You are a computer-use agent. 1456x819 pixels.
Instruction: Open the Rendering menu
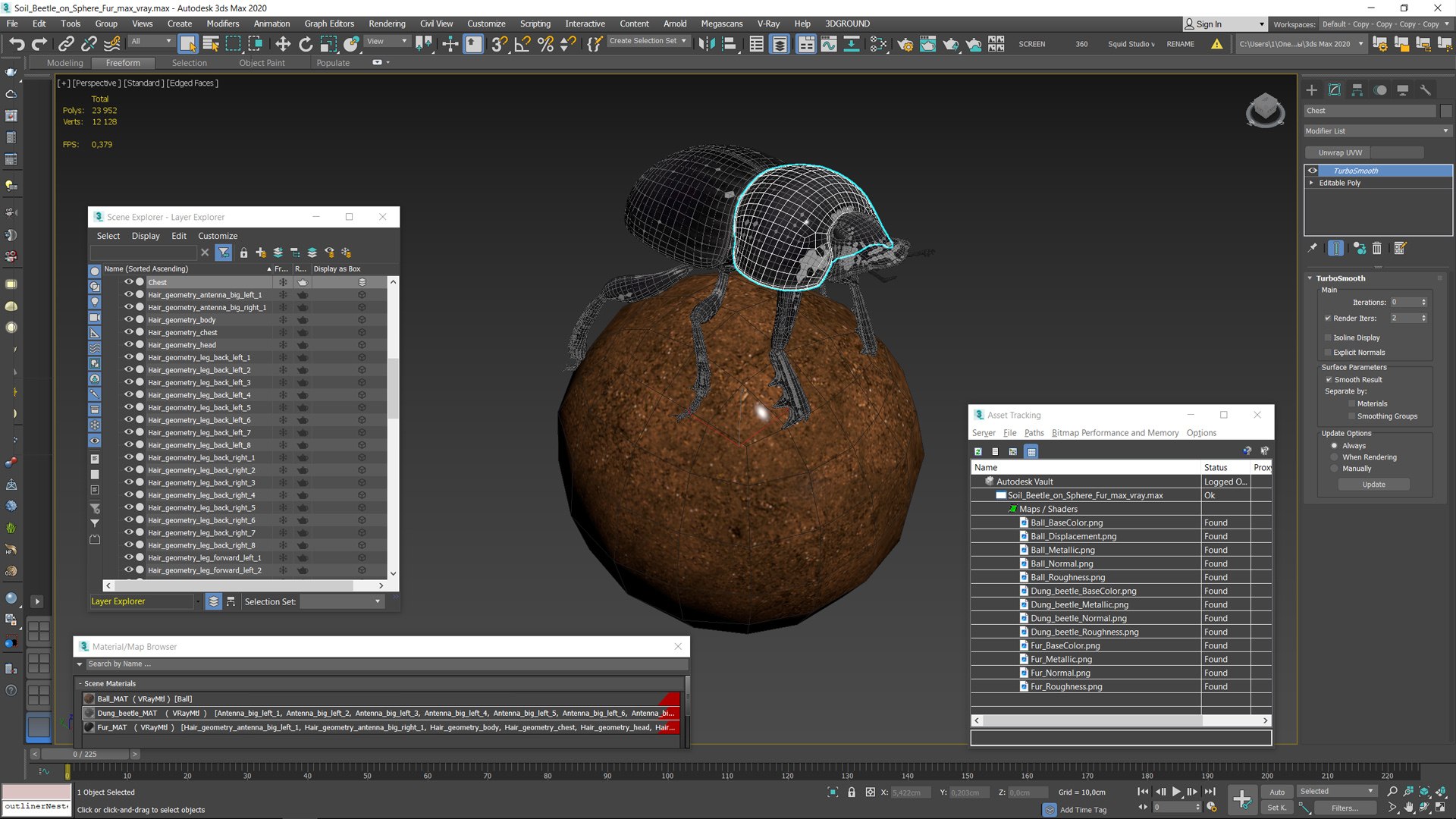coord(387,24)
